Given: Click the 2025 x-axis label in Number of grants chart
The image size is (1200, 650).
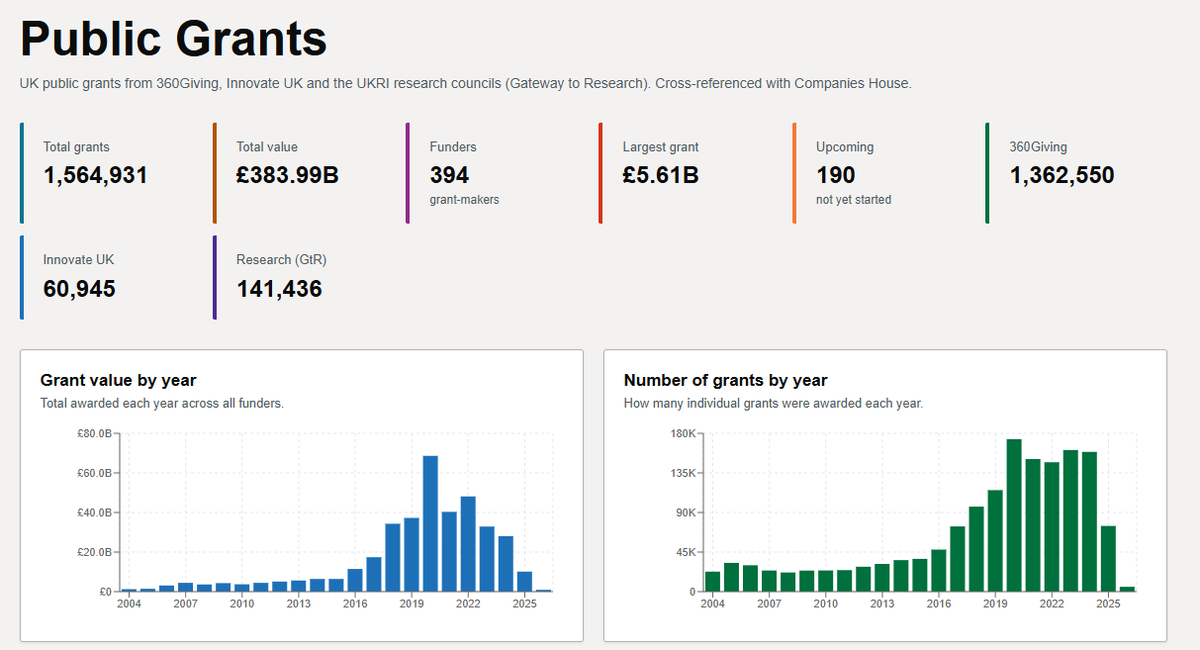Looking at the screenshot, I should click(1109, 604).
